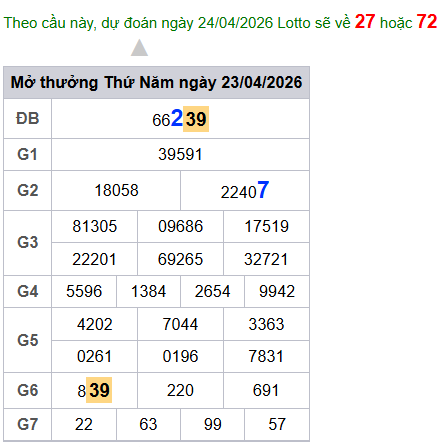Click G3 number 17519
This screenshot has width=440, height=447.
pos(266,226)
